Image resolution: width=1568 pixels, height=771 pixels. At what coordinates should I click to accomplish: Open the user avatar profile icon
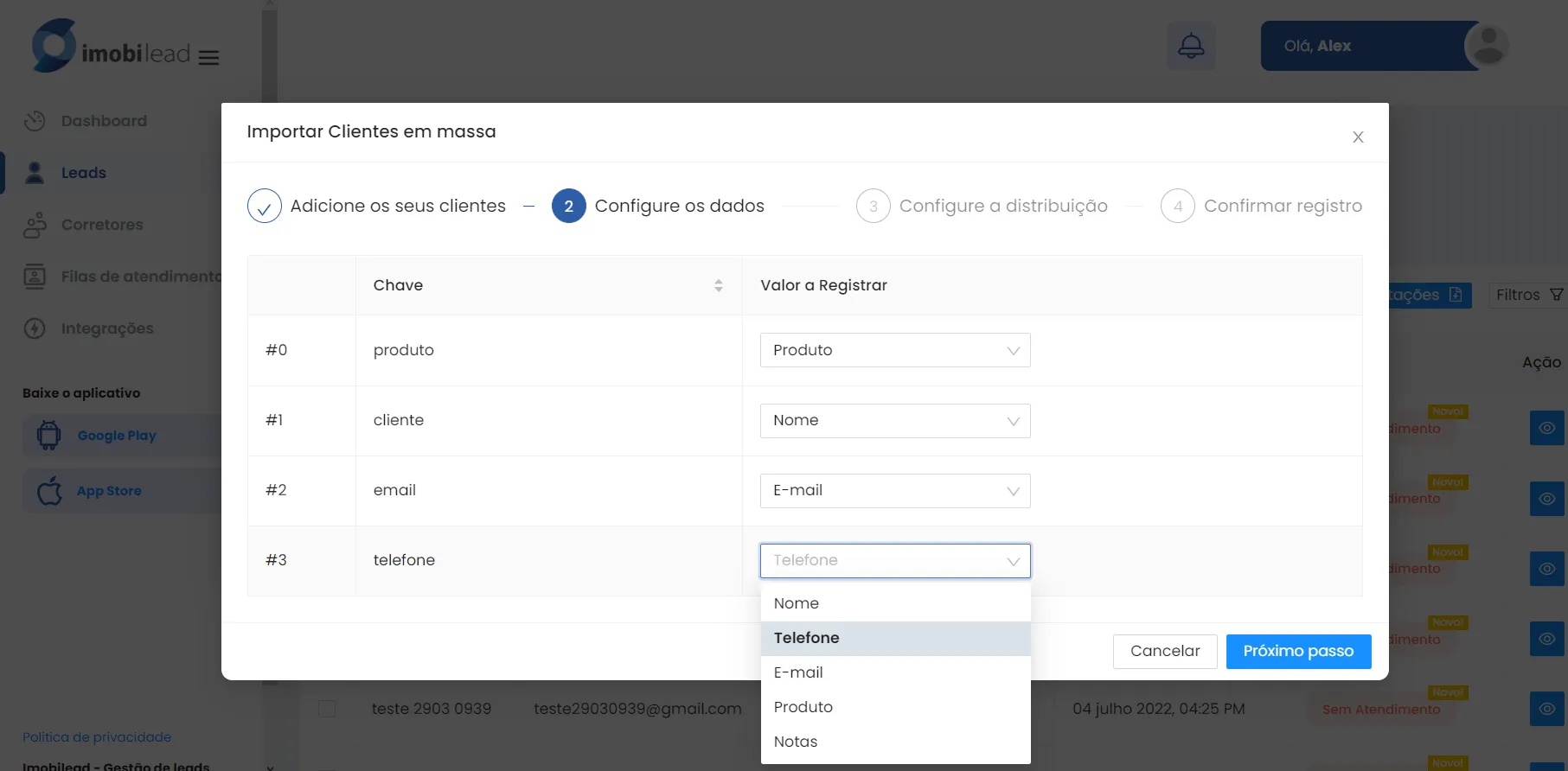pos(1488,46)
